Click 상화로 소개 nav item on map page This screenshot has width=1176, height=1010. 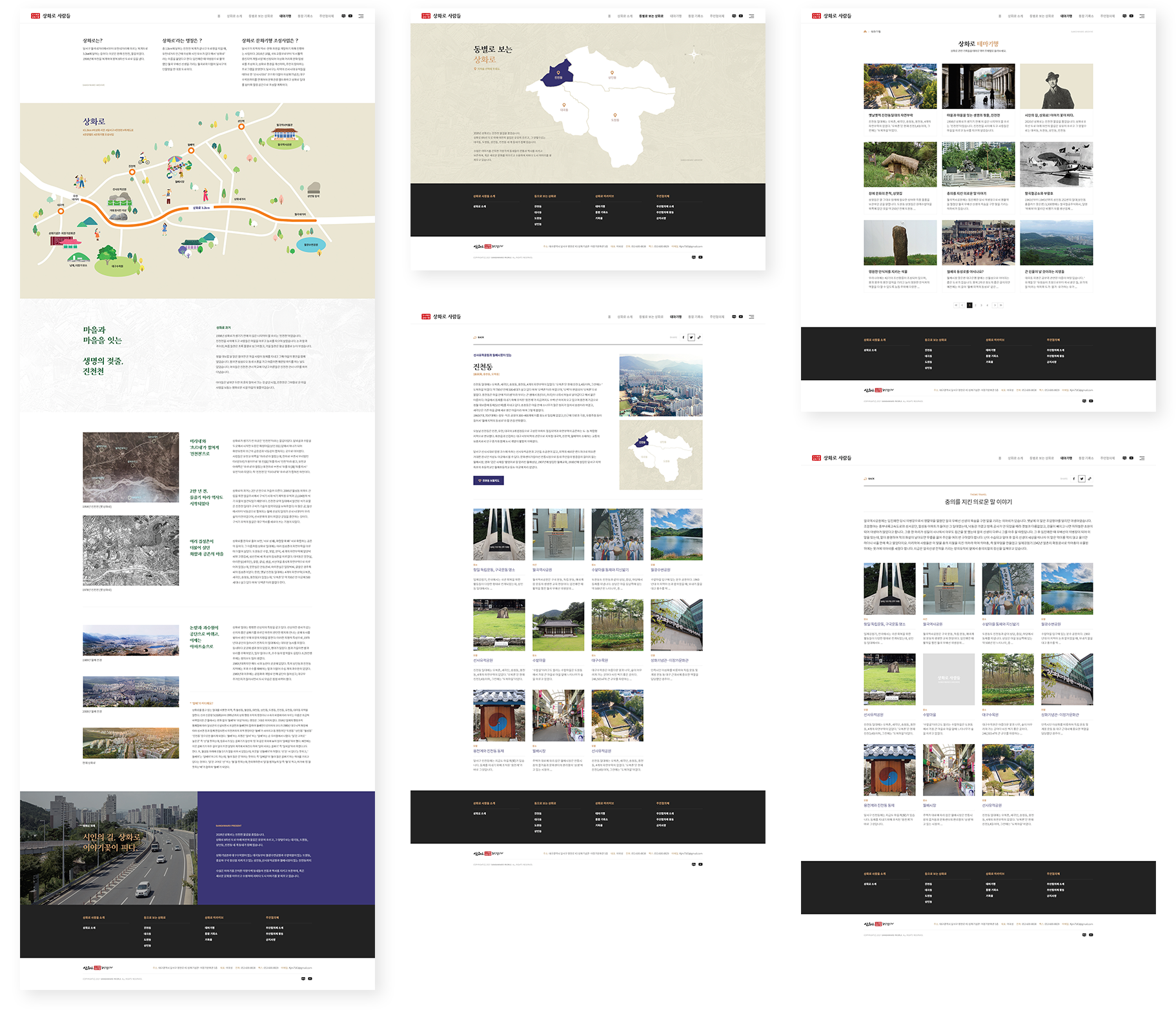pyautogui.click(x=625, y=16)
